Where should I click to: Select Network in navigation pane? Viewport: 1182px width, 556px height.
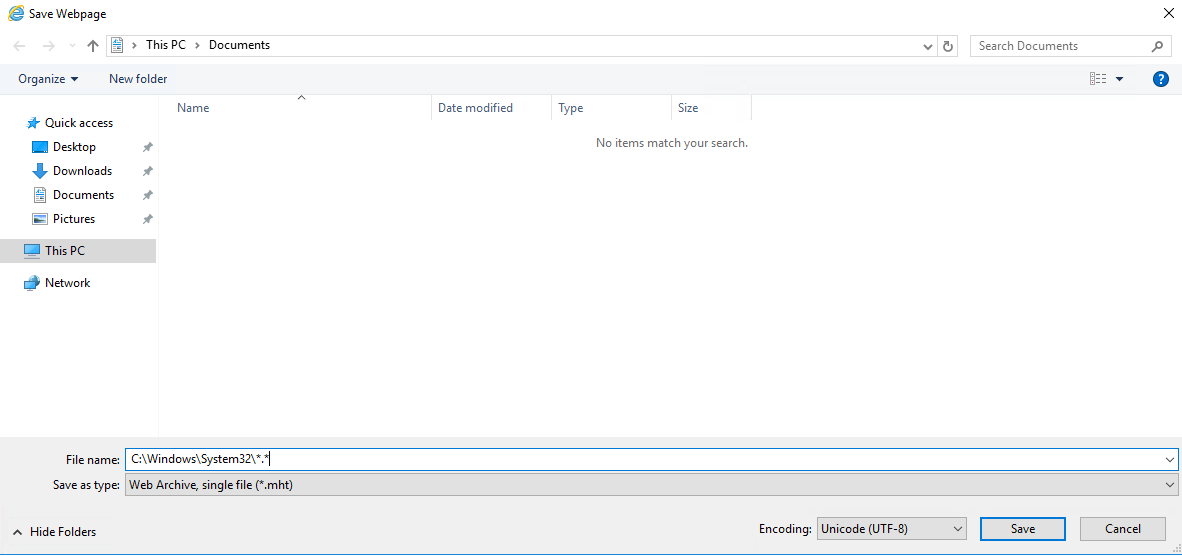(x=67, y=283)
